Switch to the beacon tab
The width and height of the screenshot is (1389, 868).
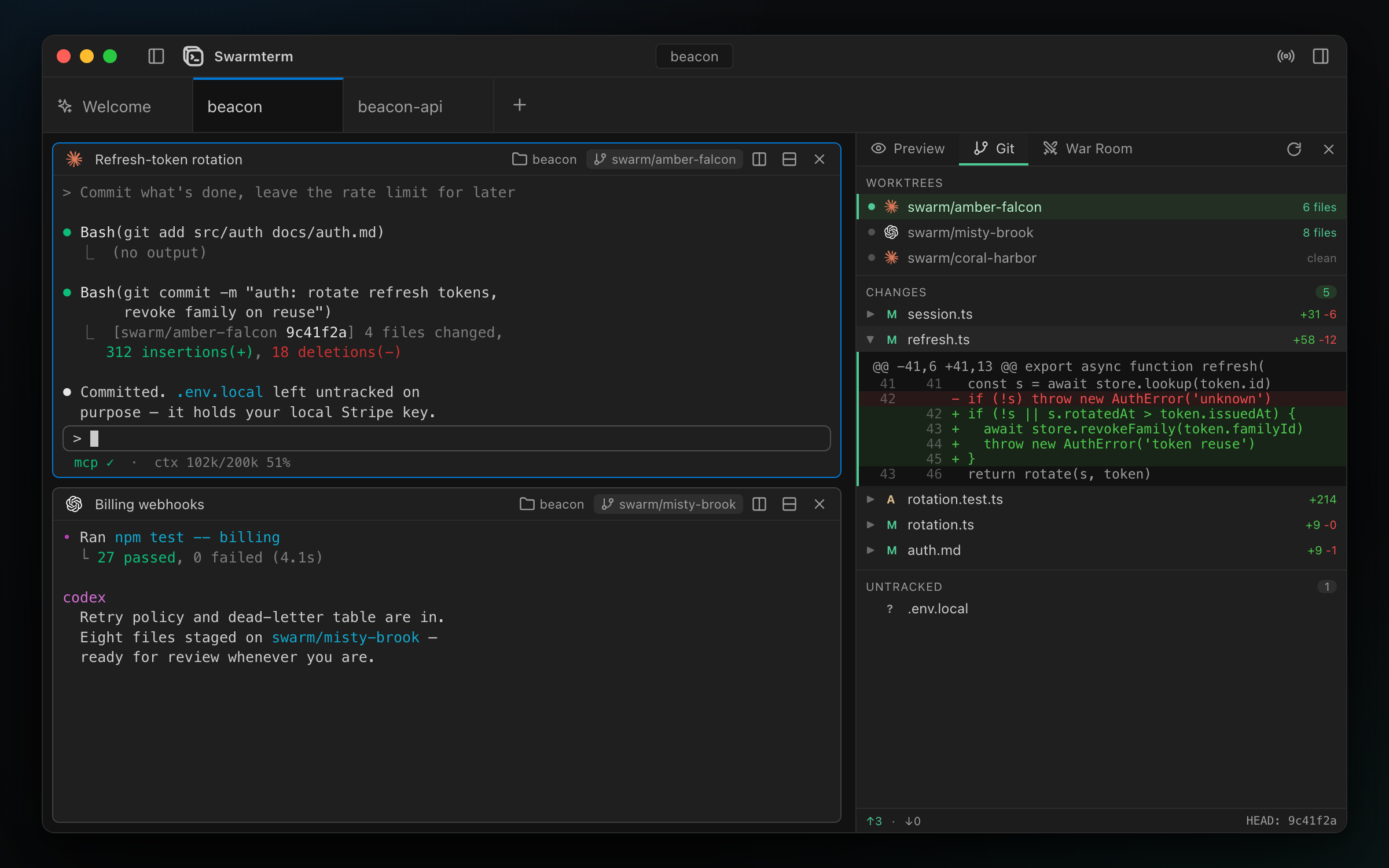(268, 106)
